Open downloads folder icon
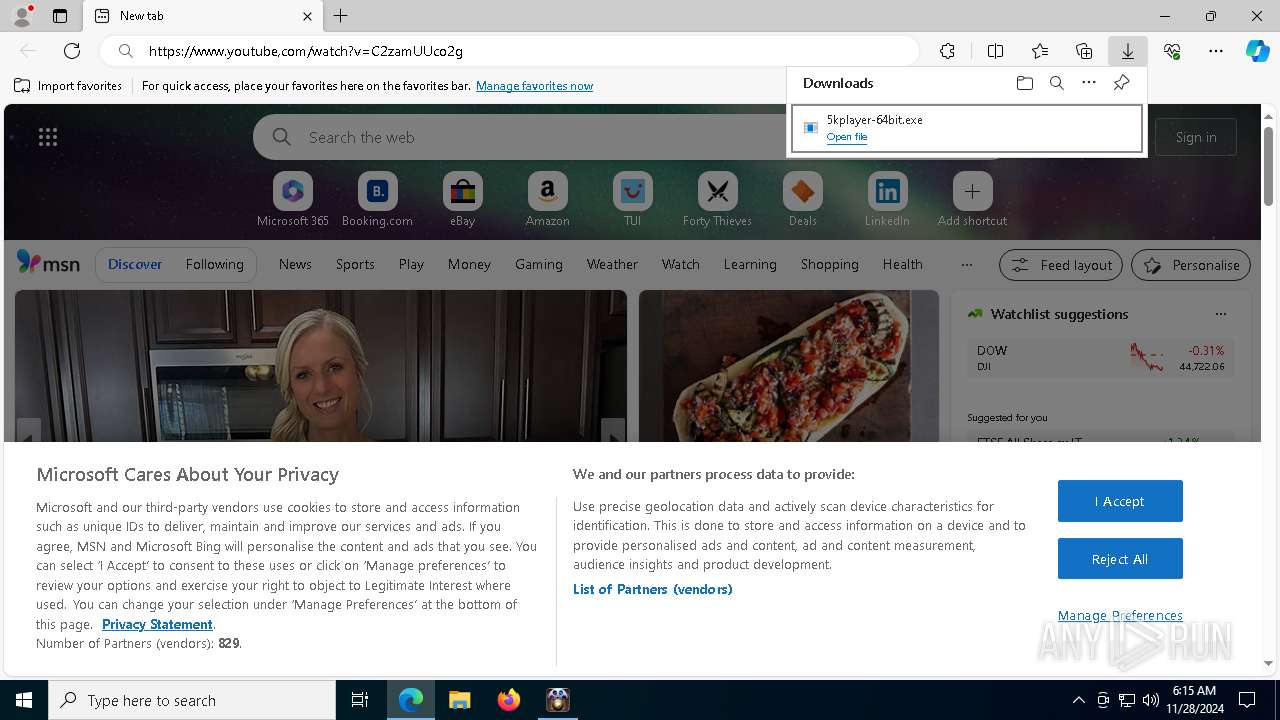 click(x=1024, y=83)
